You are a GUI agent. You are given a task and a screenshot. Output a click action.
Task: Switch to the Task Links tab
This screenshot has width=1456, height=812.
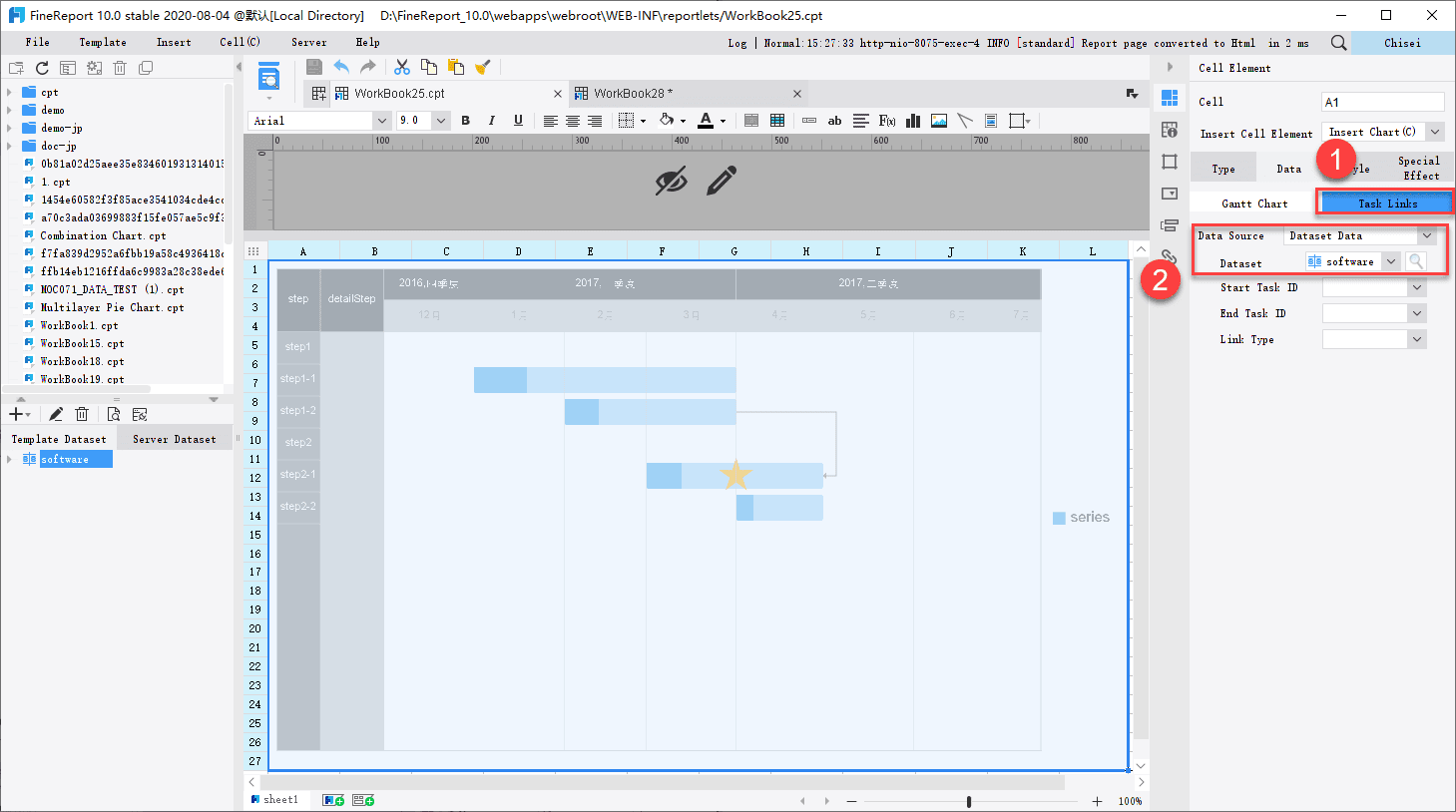[x=1385, y=202]
